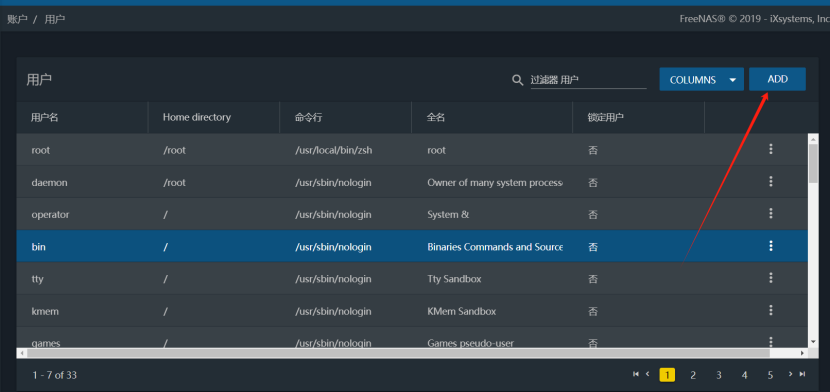Click daemon's /usr/sbin/nologin cell
Image resolution: width=830 pixels, height=392 pixels.
[x=333, y=183]
